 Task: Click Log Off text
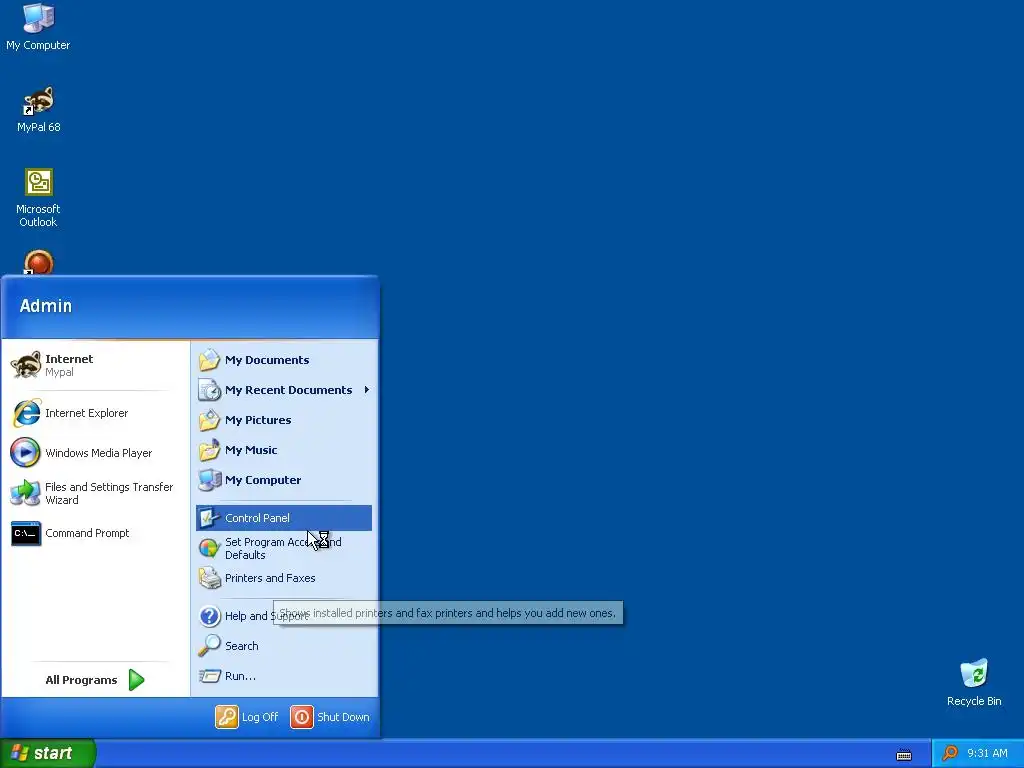260,717
